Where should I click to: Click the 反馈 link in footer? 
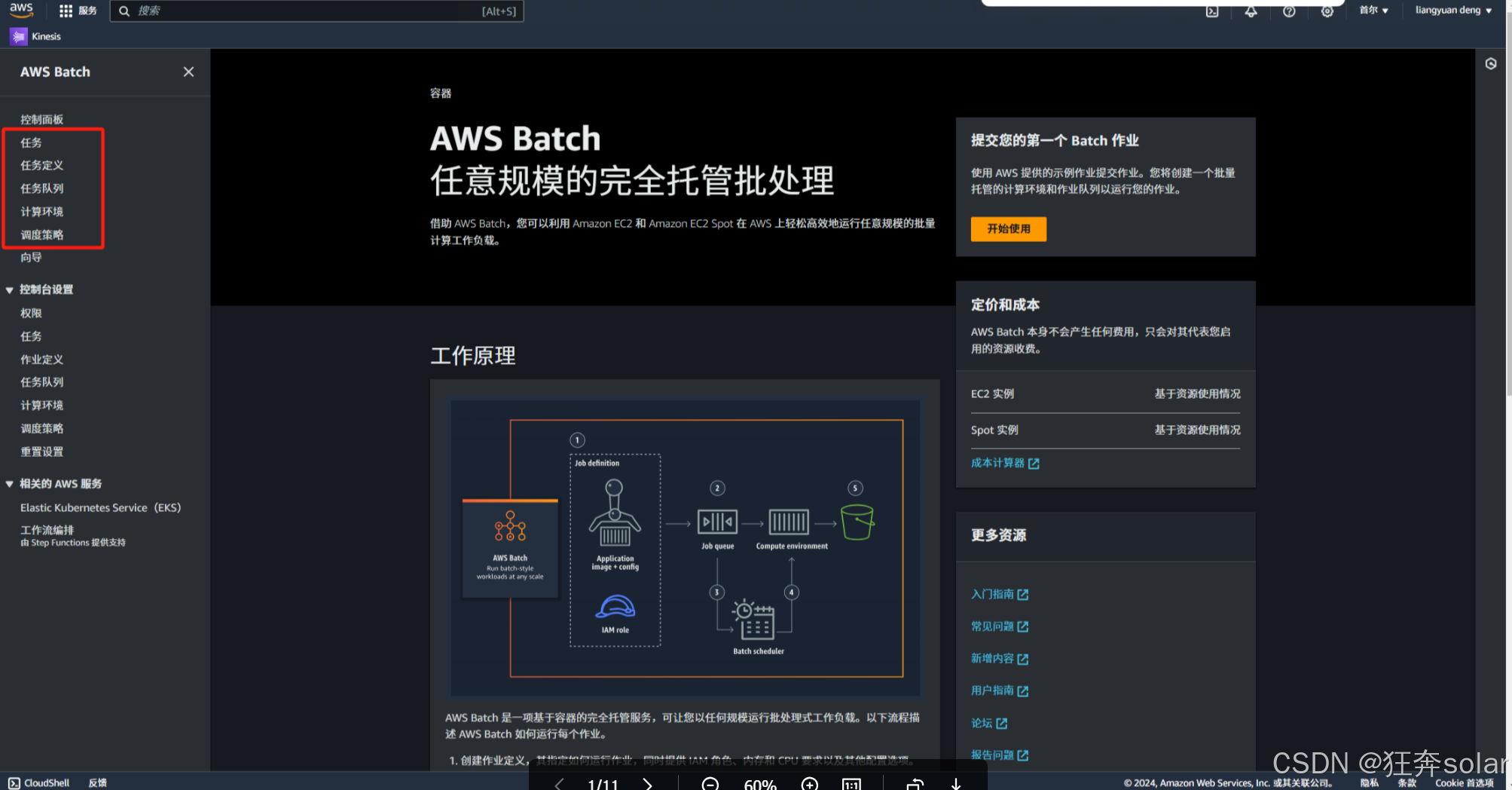coord(97,782)
